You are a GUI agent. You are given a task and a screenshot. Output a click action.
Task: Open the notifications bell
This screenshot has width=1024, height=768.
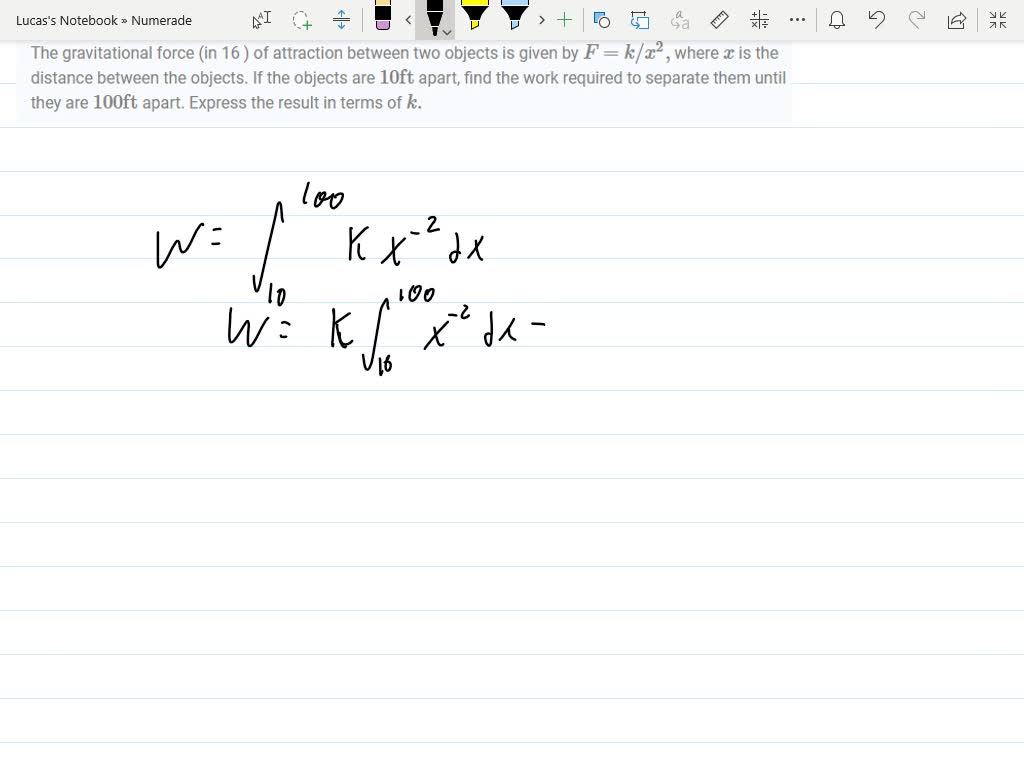point(838,20)
